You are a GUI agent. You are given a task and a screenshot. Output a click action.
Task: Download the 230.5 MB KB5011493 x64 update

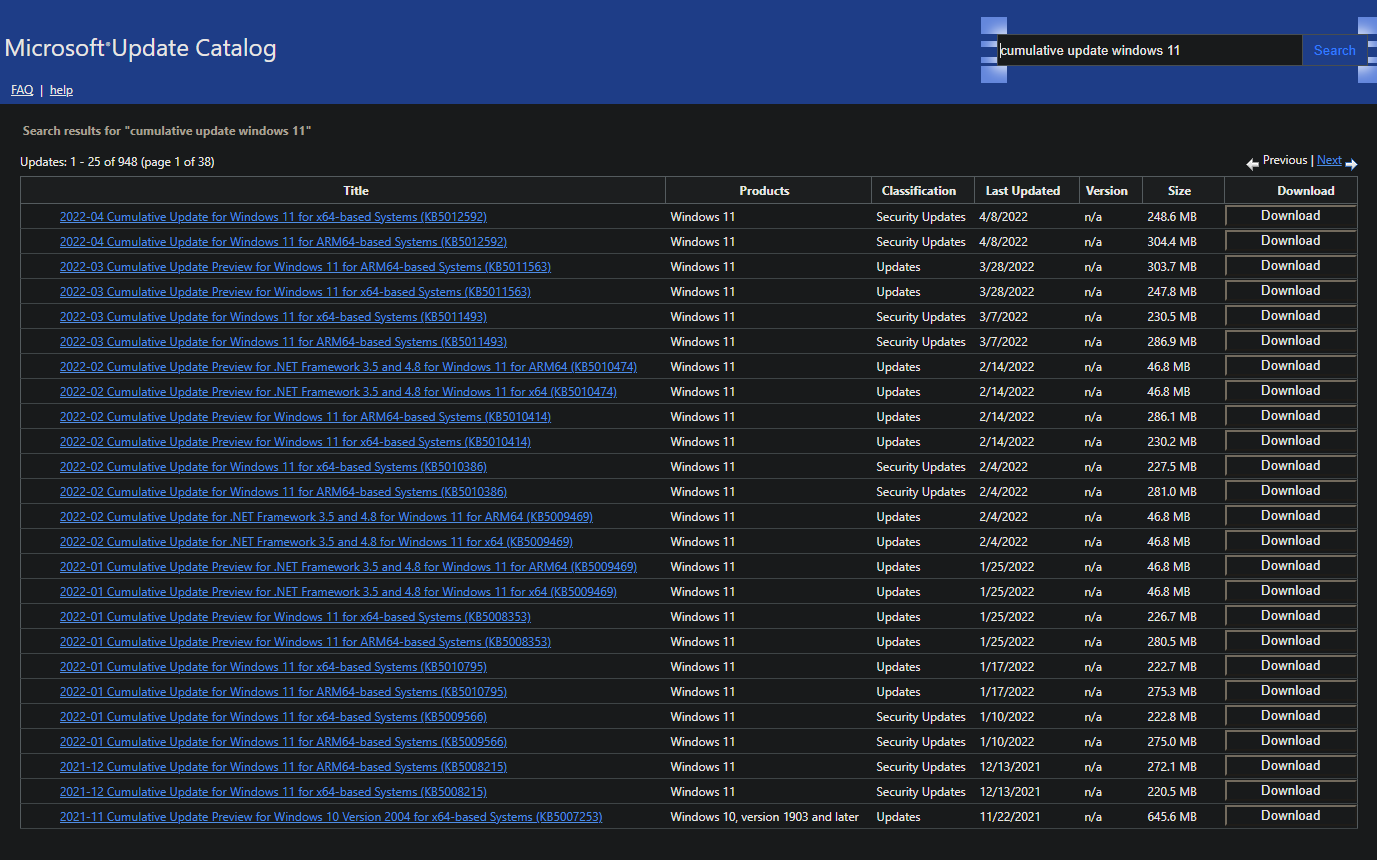pos(1290,316)
